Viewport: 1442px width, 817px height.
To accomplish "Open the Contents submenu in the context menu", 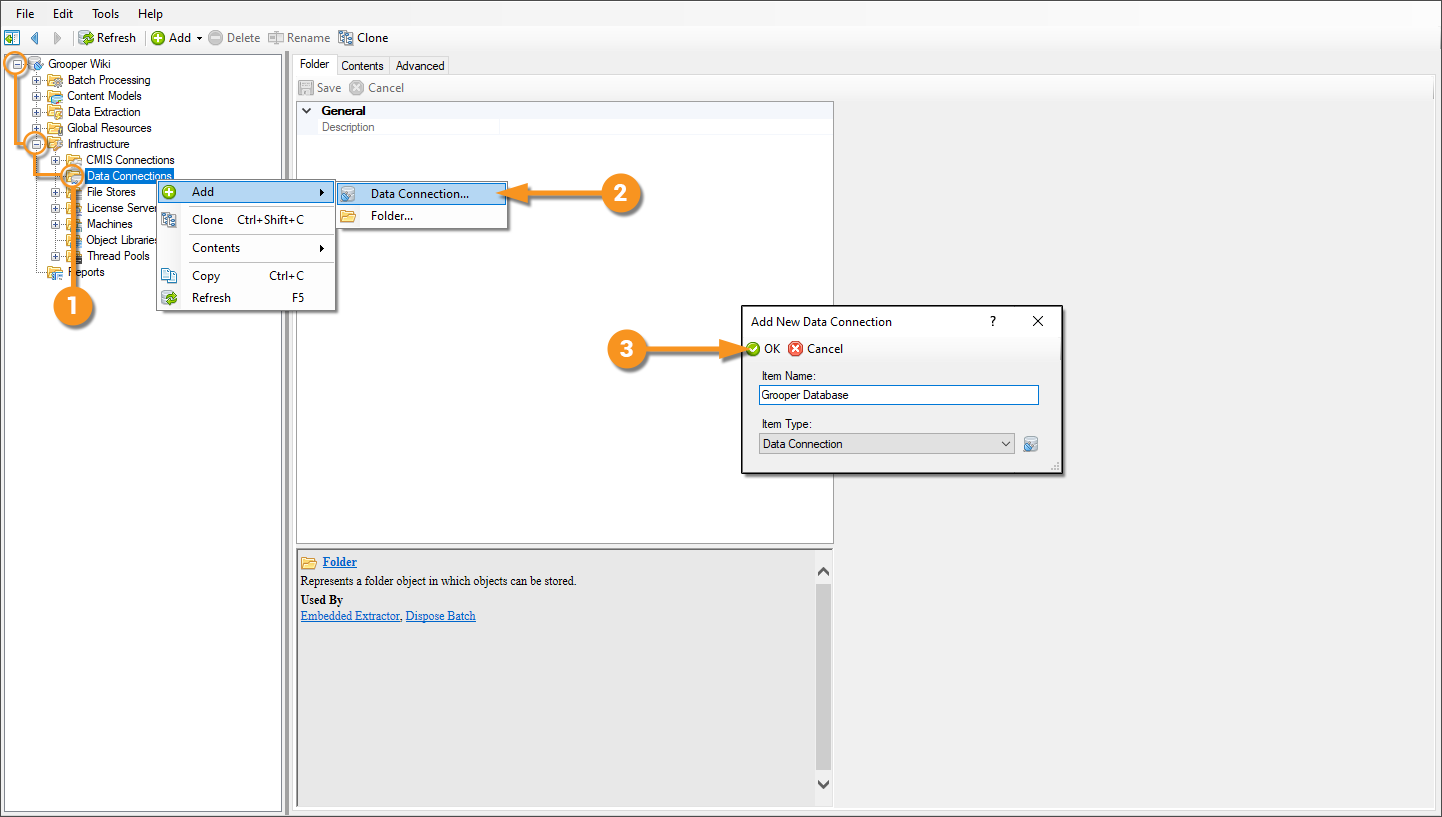I will coord(246,248).
